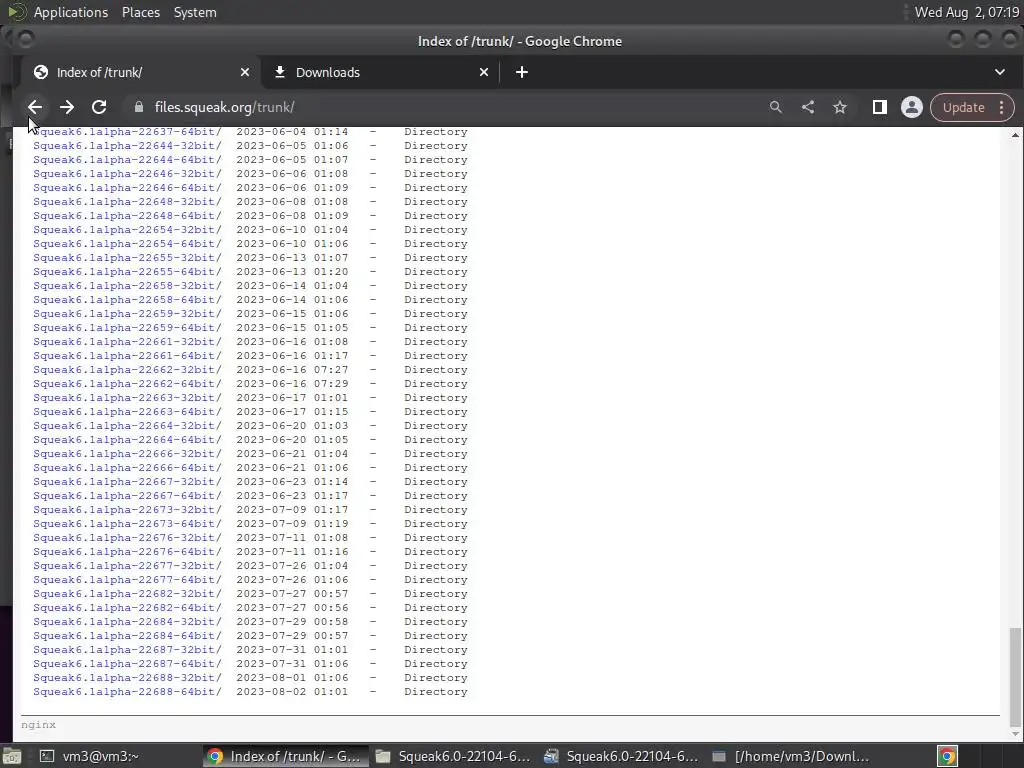
Task: Open Squeak6.1alpha-22688-32bit directory link
Action: (x=127, y=678)
